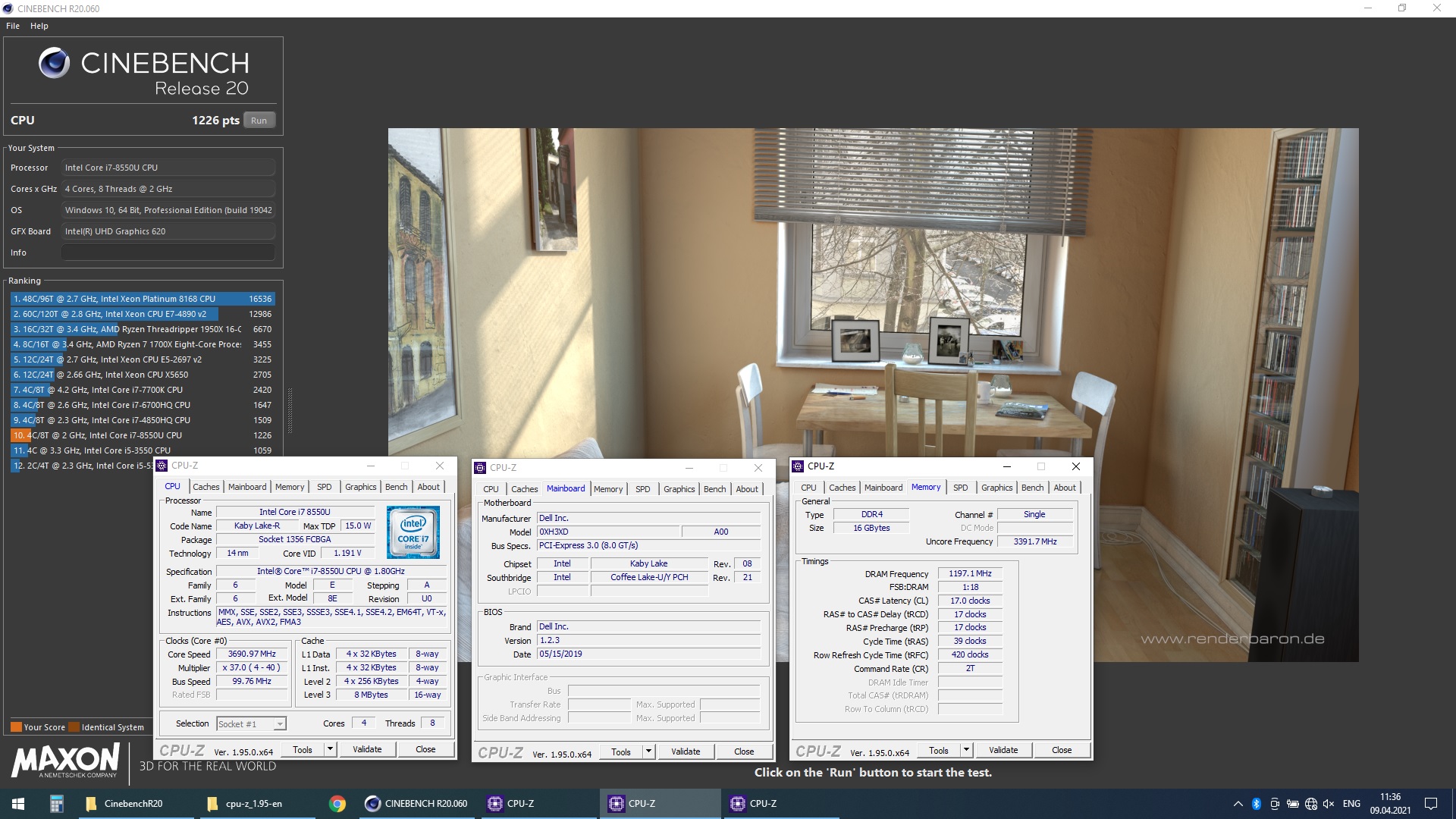Open the File menu
Image resolution: width=1456 pixels, height=819 pixels.
pyautogui.click(x=13, y=26)
